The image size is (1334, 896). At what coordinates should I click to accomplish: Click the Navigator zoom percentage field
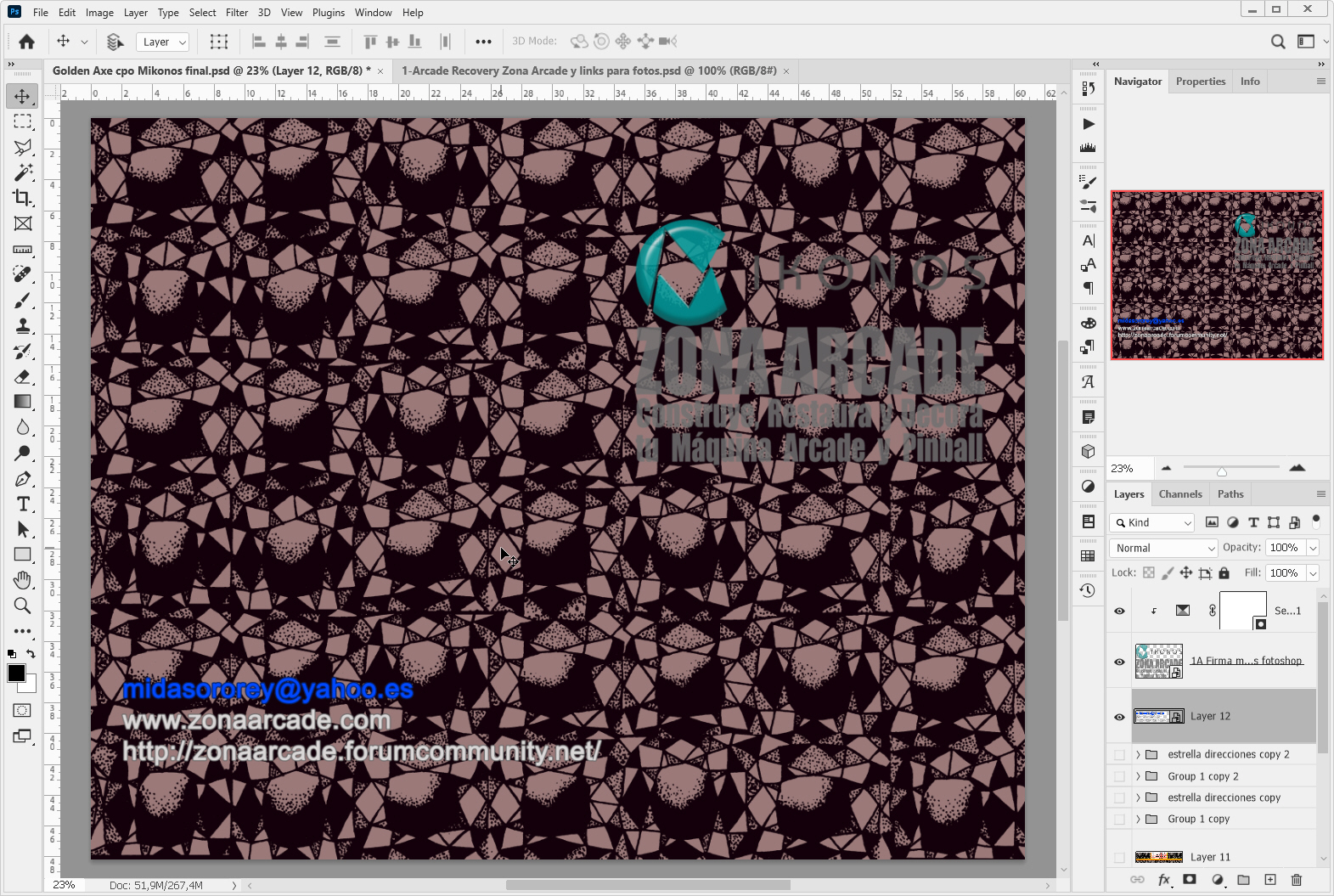tap(1129, 469)
